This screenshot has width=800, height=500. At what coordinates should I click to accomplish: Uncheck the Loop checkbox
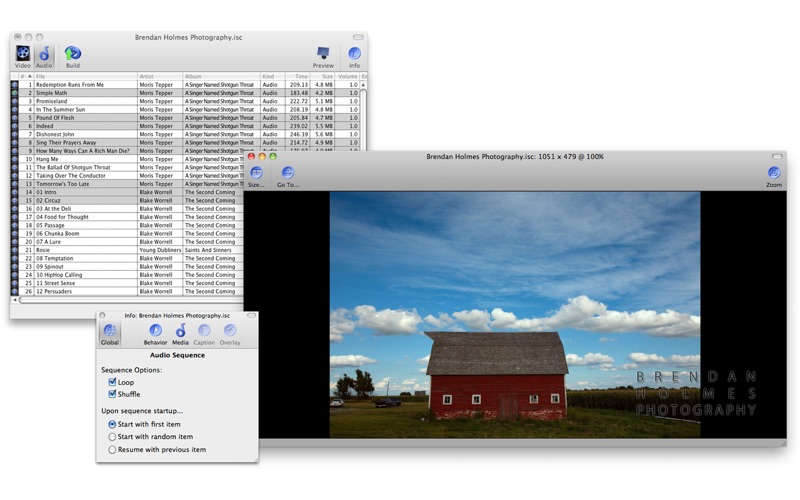click(x=112, y=382)
